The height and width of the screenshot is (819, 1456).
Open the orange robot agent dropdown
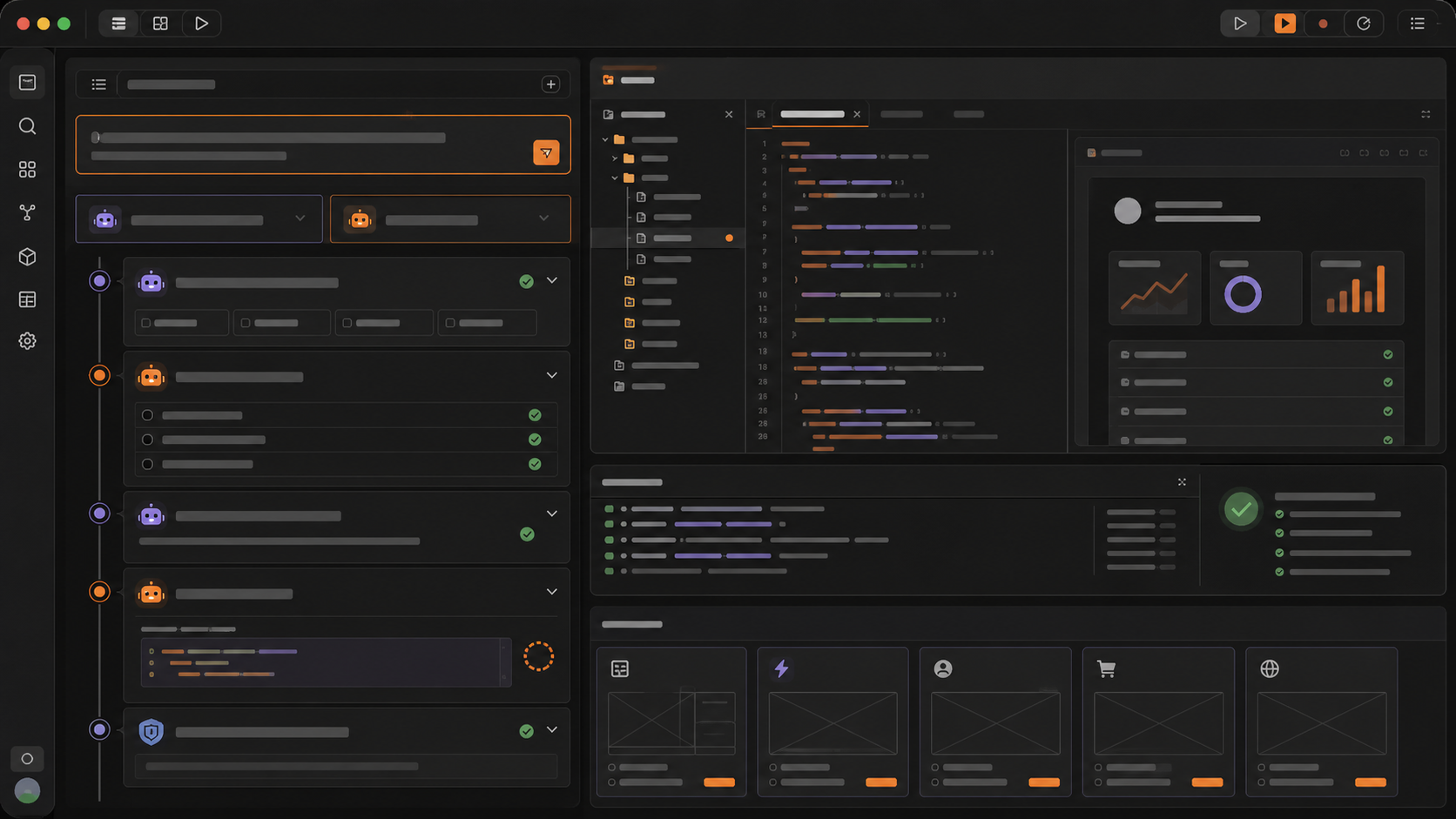450,219
